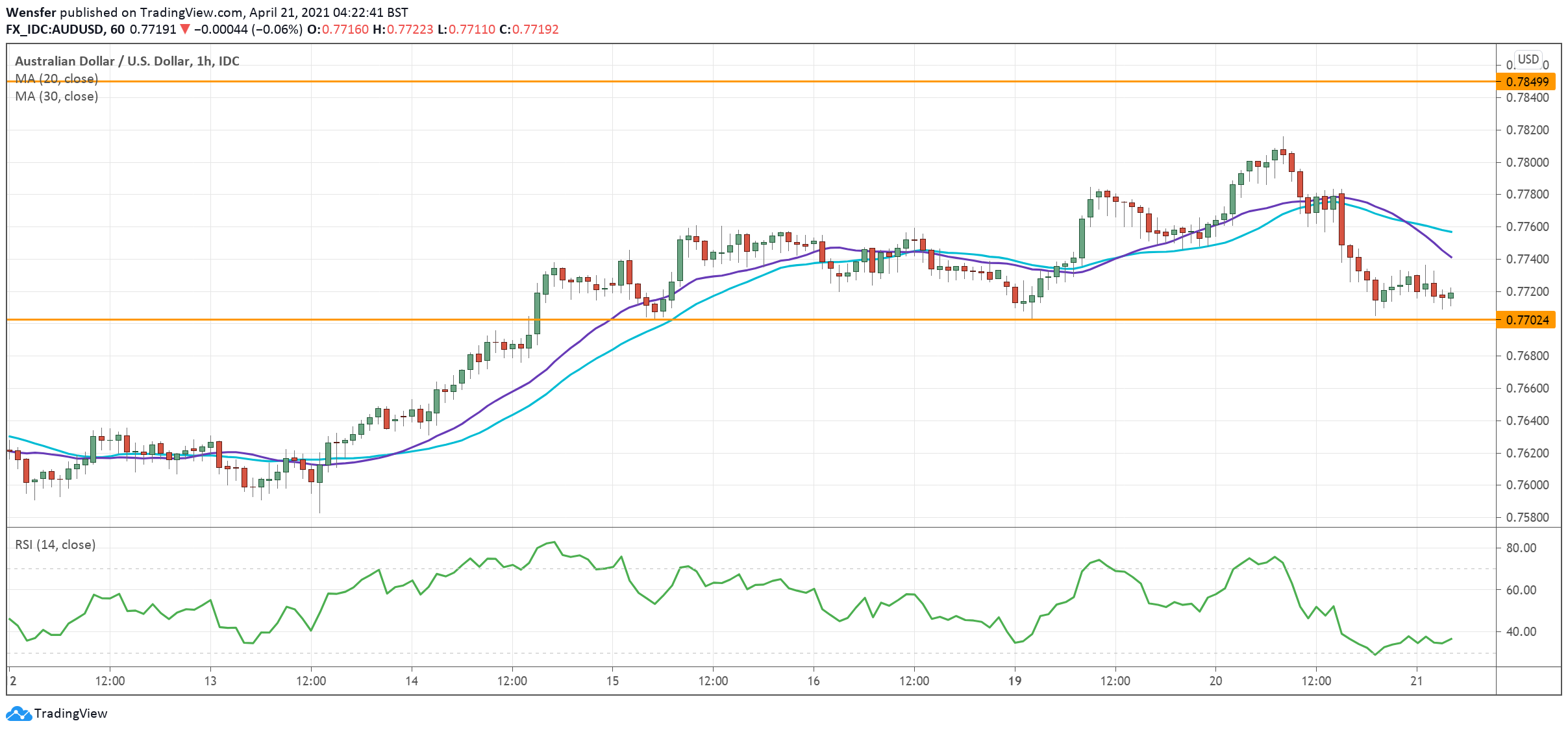Toggle visibility of RSI (14, close)
The height and width of the screenshot is (732, 1568).
pos(55,544)
